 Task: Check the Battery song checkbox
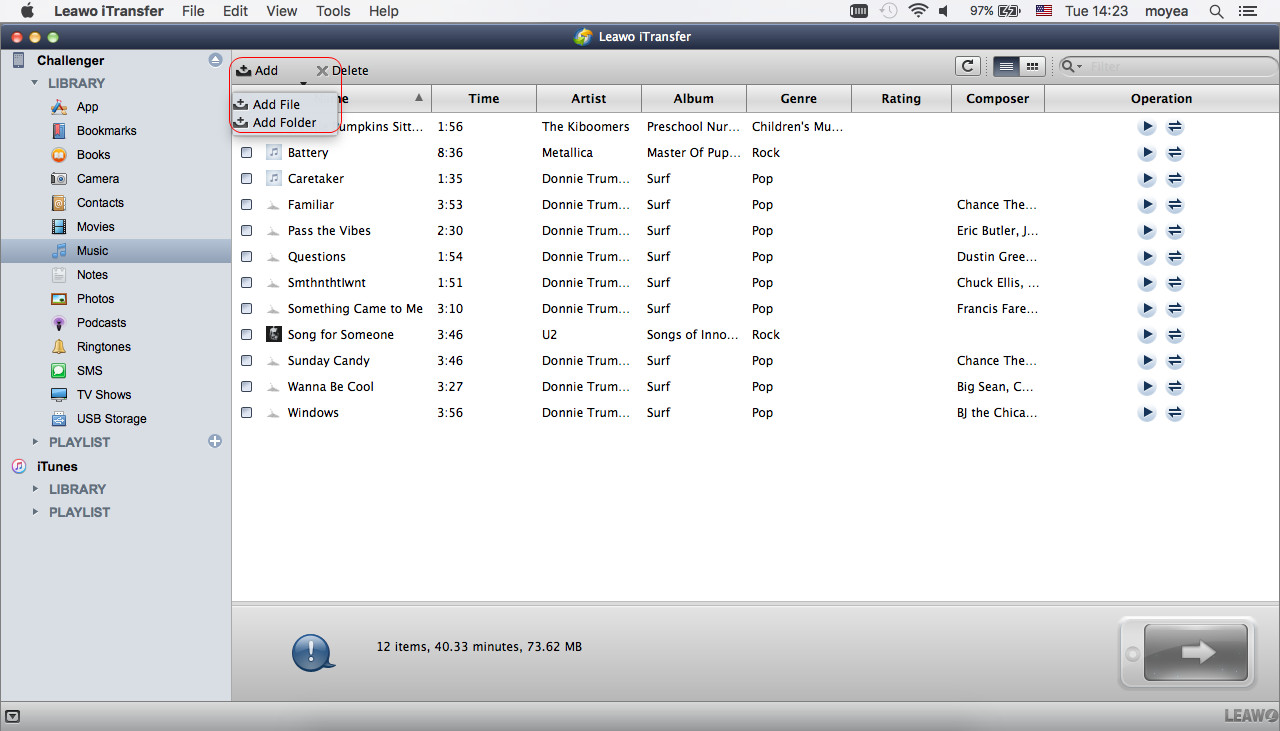(x=246, y=153)
